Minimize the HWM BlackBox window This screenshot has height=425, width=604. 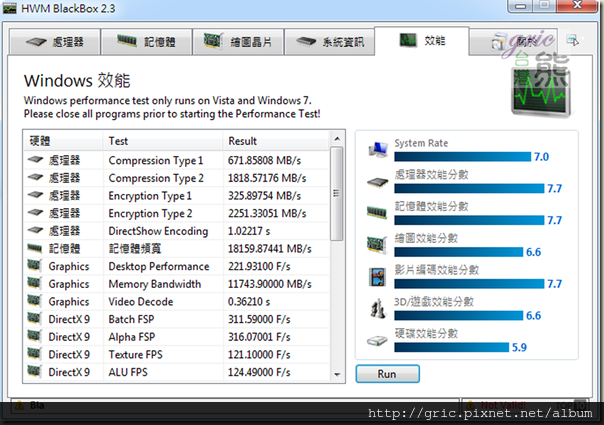[x=521, y=6]
